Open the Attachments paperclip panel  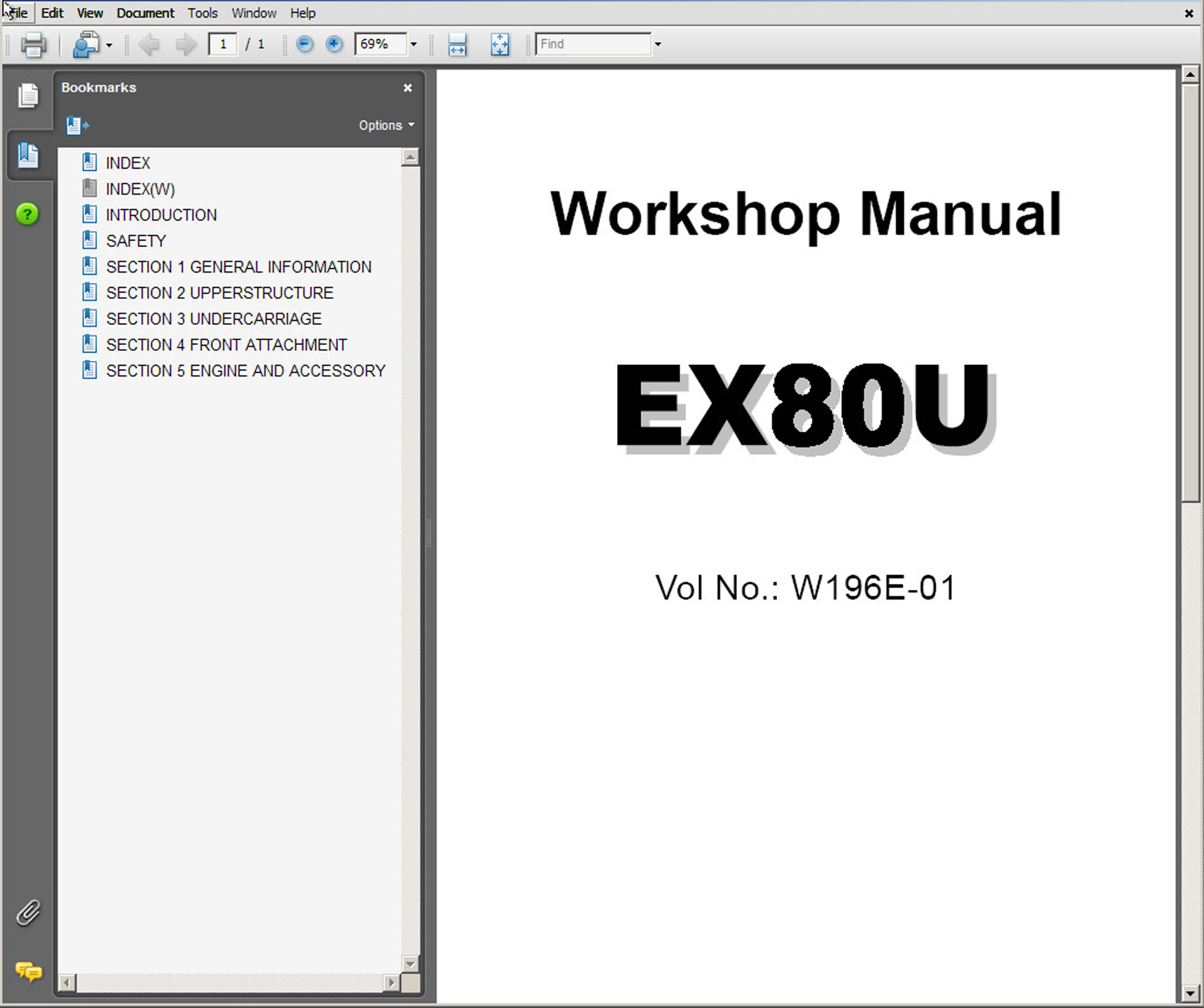28,913
